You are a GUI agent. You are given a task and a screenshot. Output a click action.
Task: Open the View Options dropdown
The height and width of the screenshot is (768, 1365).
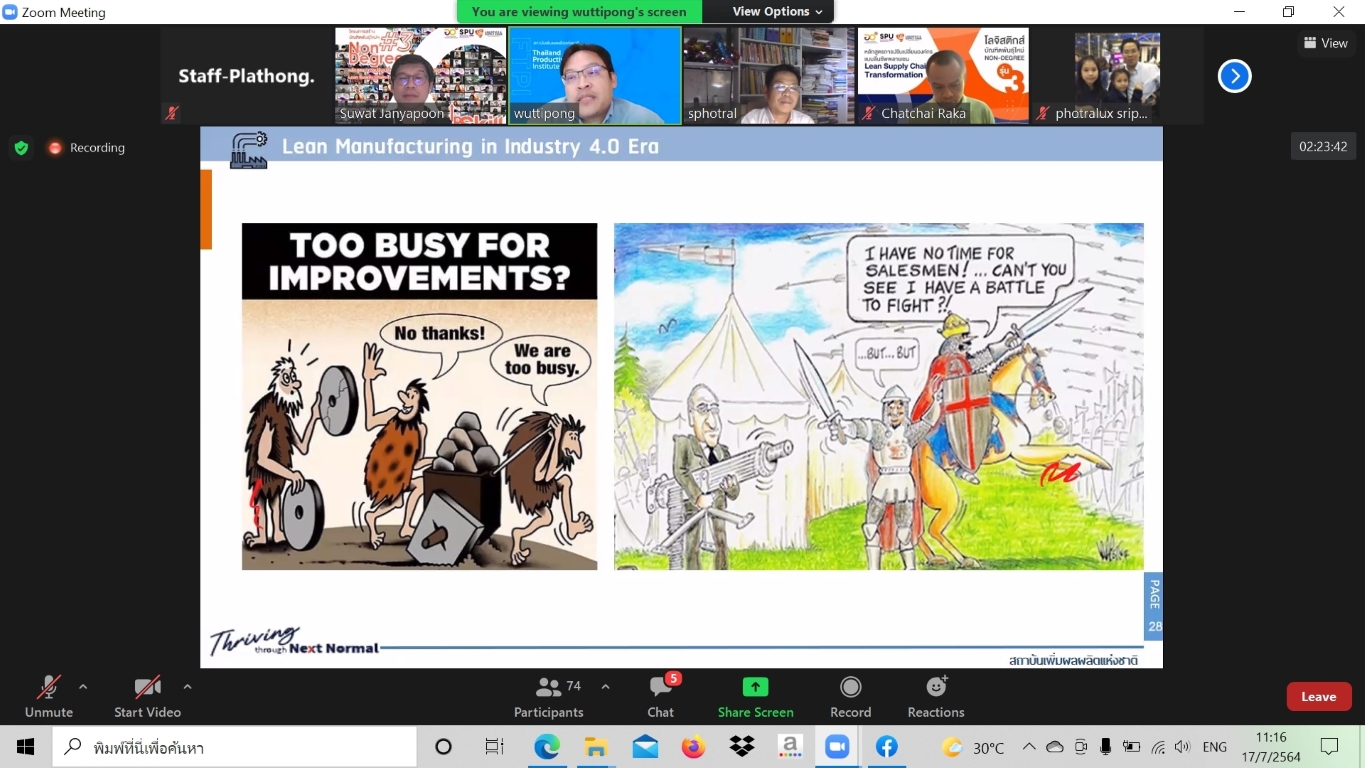777,12
